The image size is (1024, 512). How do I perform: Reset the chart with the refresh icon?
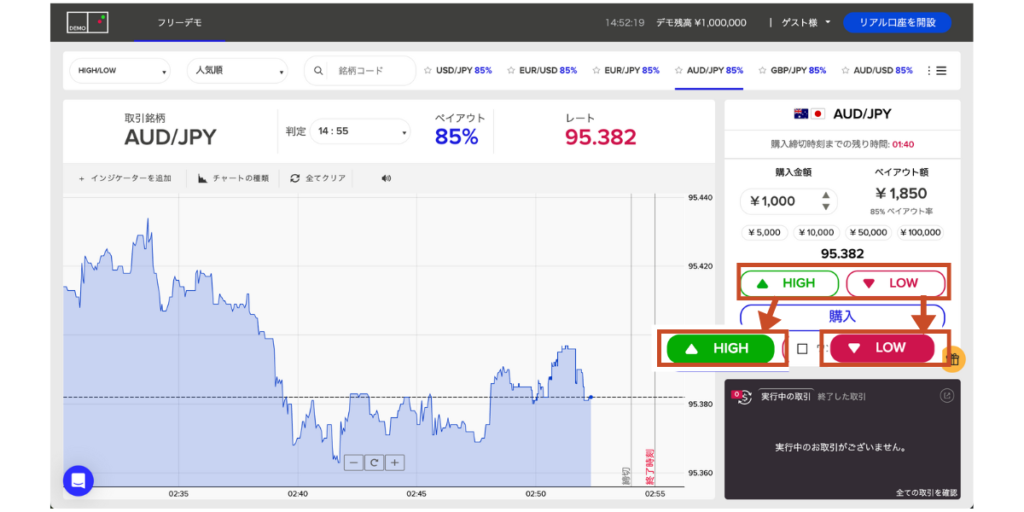(x=374, y=462)
